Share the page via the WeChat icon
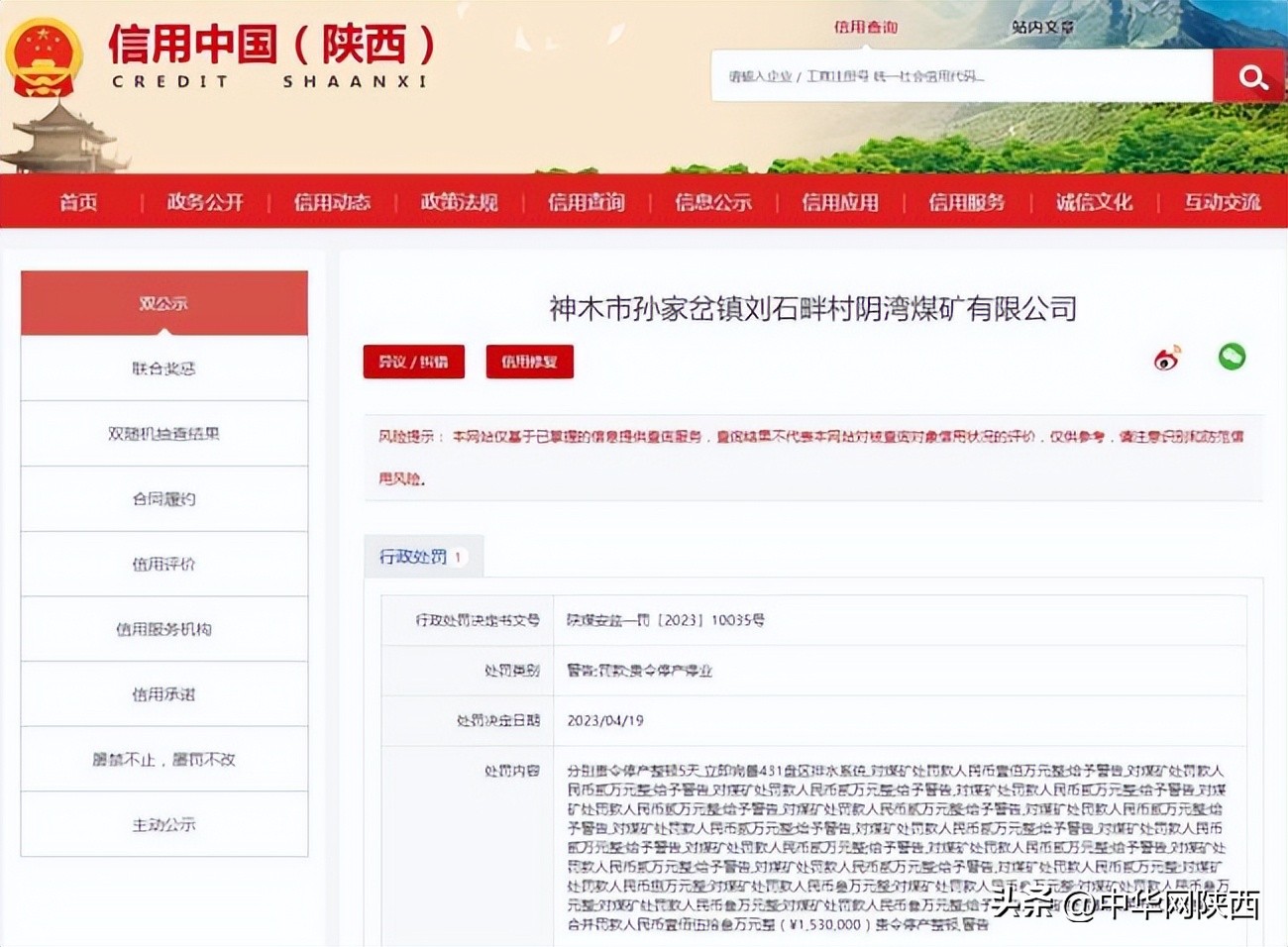The width and height of the screenshot is (1288, 947). click(1232, 357)
